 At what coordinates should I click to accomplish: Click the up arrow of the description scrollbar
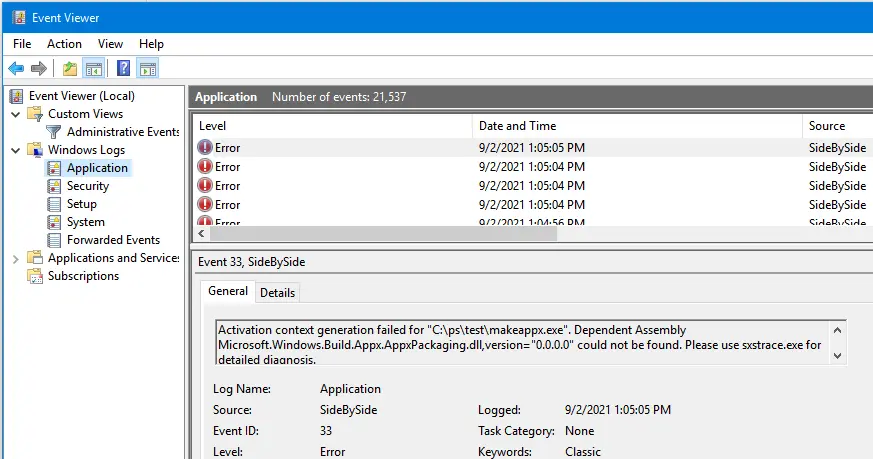[x=837, y=330]
